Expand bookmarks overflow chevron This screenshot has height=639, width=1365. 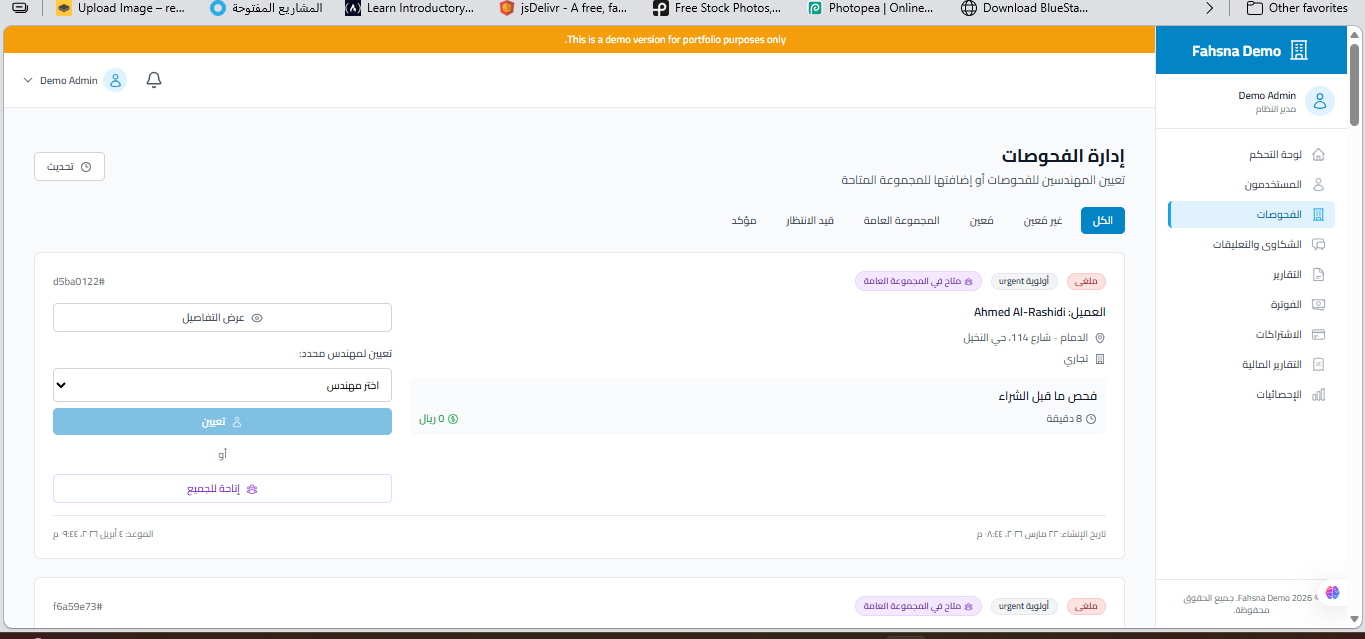pyautogui.click(x=1210, y=8)
